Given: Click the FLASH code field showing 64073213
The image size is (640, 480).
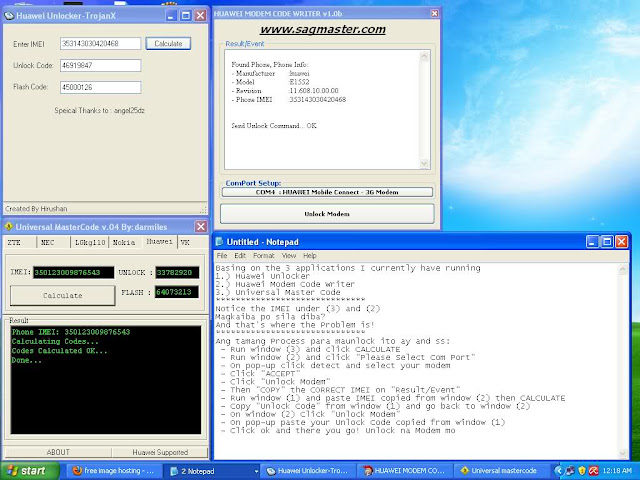Looking at the screenshot, I should tap(176, 292).
